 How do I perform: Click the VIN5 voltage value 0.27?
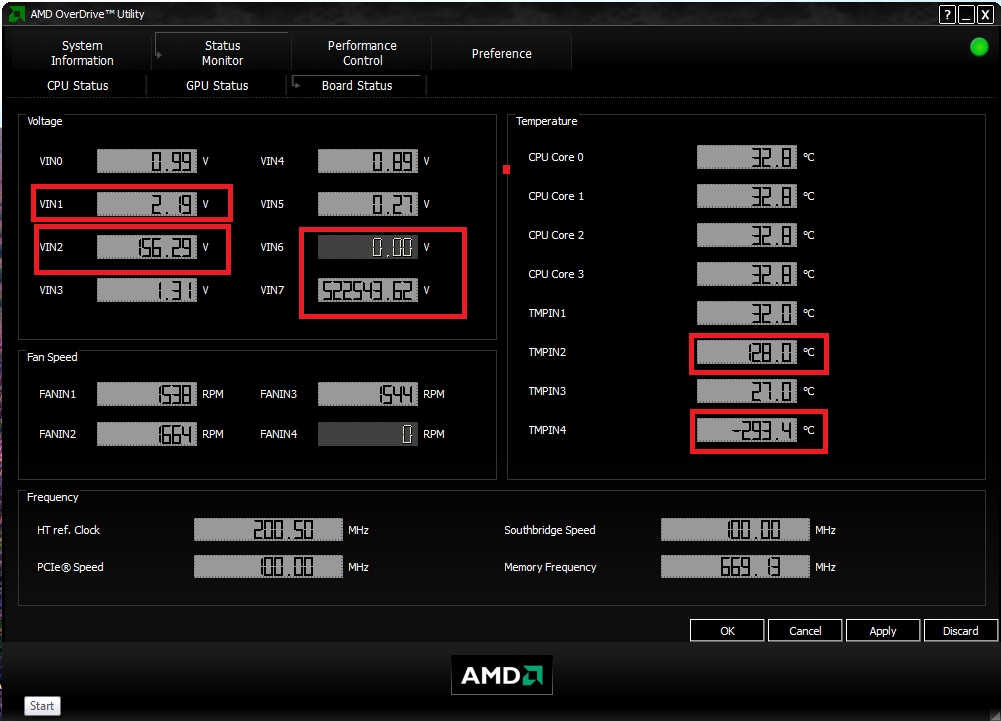[368, 204]
